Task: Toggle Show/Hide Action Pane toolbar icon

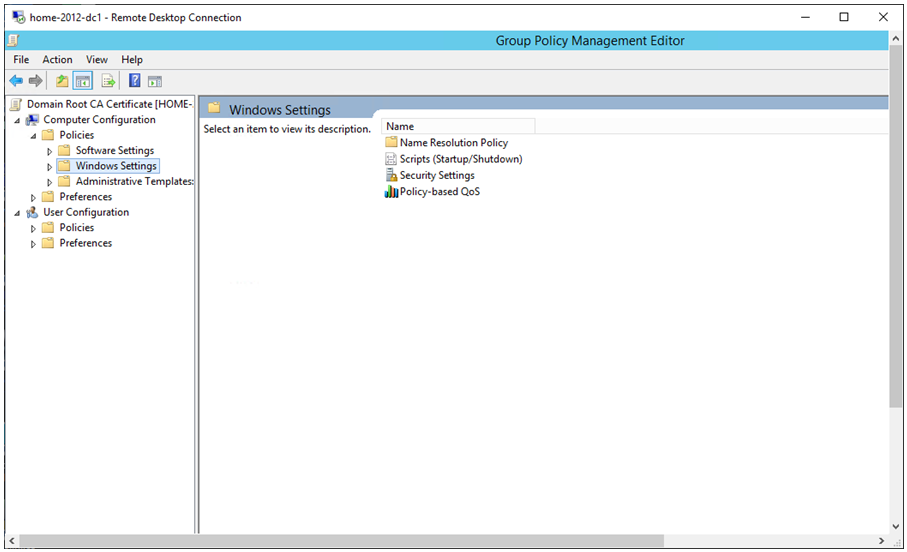Action: 154,82
